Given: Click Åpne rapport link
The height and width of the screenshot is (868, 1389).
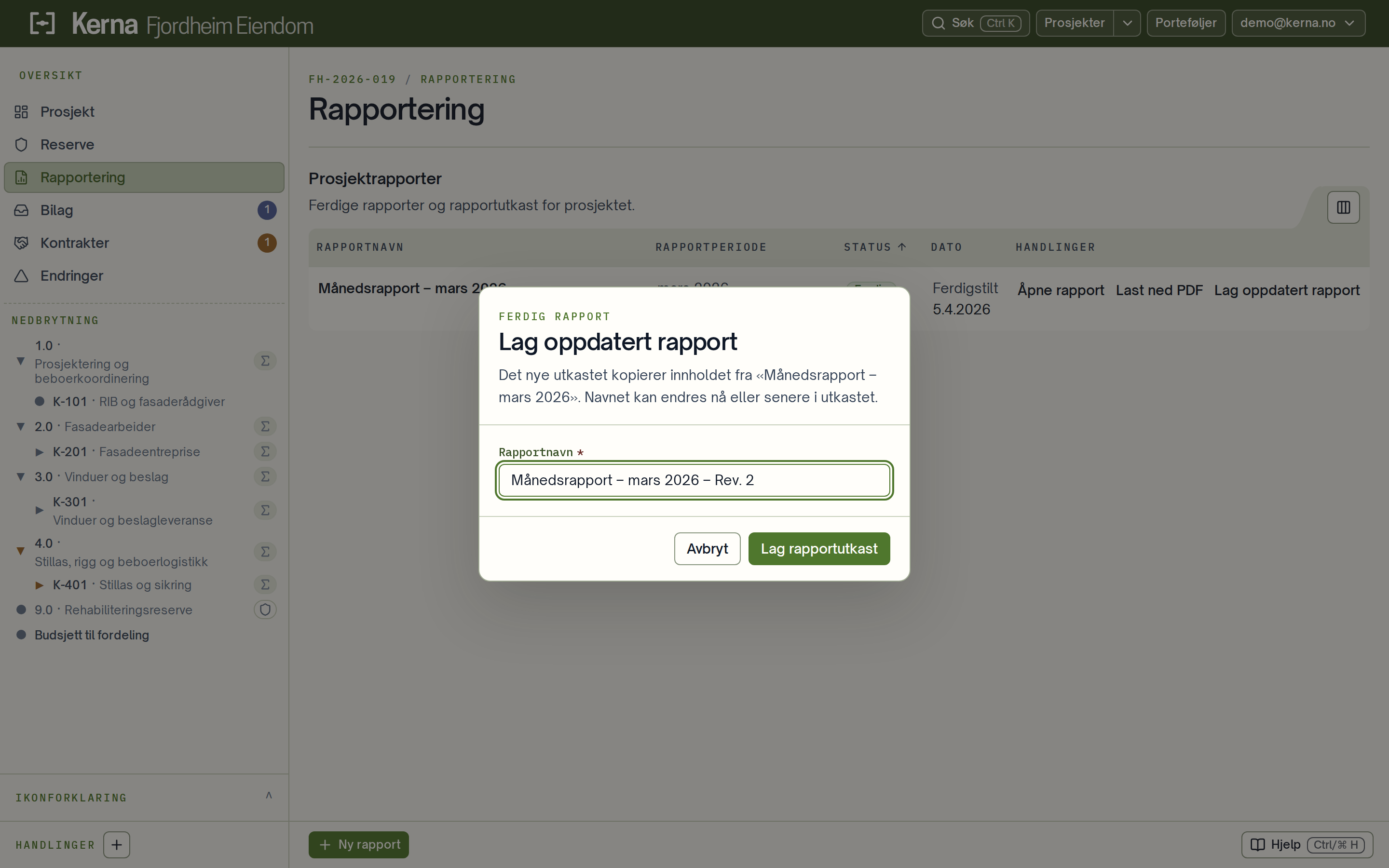Looking at the screenshot, I should tap(1061, 290).
